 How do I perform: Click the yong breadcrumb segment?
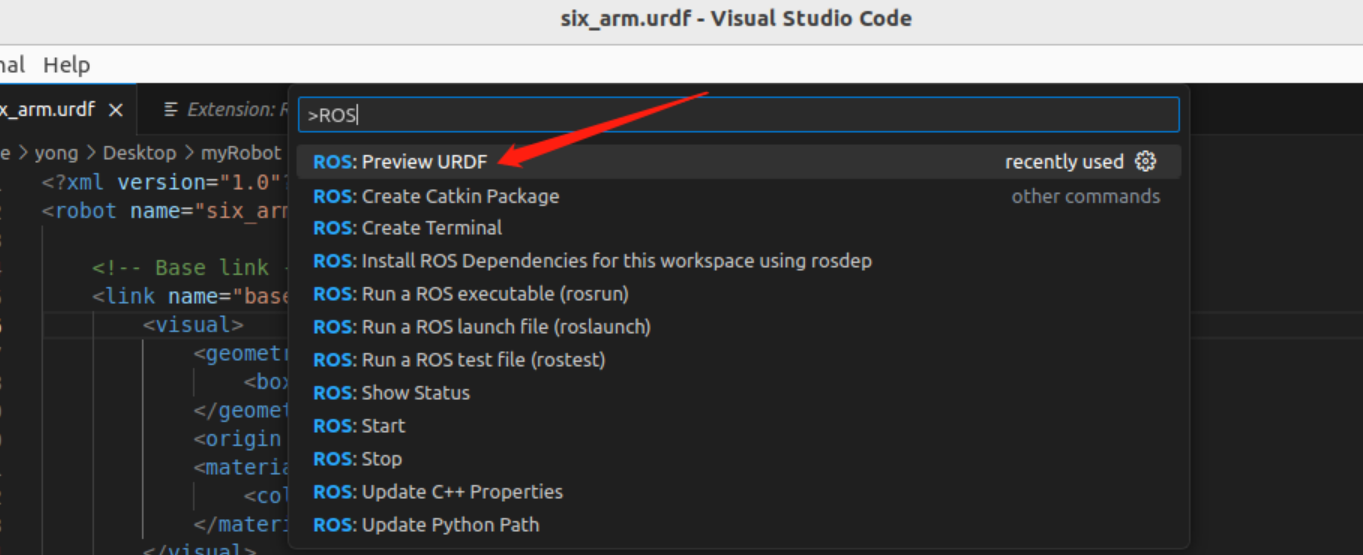(x=55, y=153)
